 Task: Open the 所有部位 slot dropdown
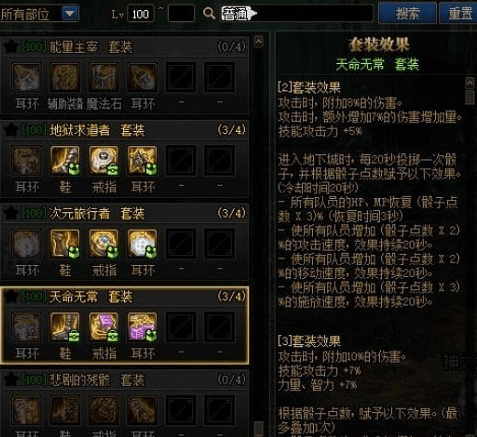(70, 14)
